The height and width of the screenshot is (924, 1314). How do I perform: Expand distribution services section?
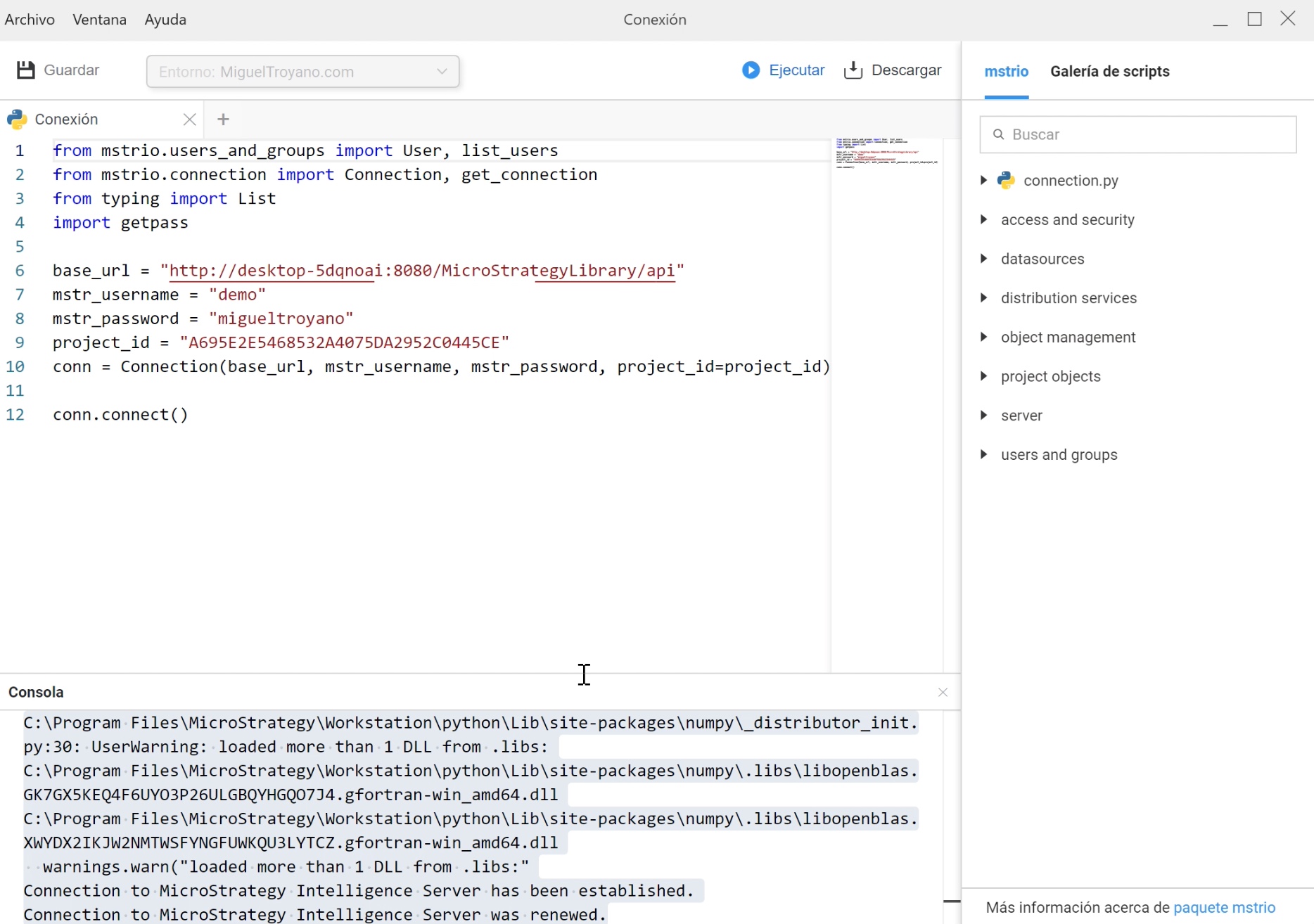tap(983, 297)
